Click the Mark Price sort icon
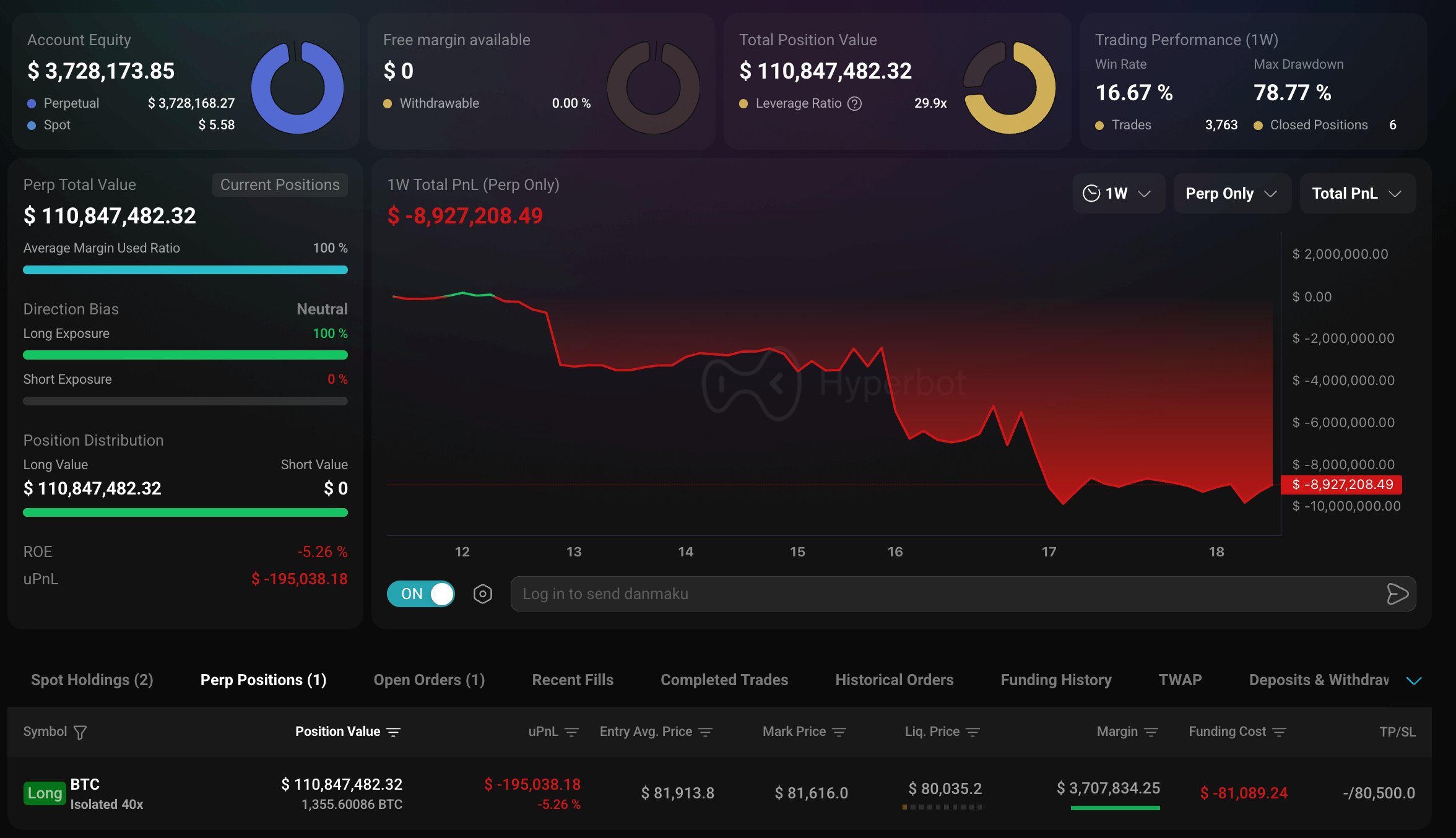Image resolution: width=1456 pixels, height=838 pixels. coord(839,732)
